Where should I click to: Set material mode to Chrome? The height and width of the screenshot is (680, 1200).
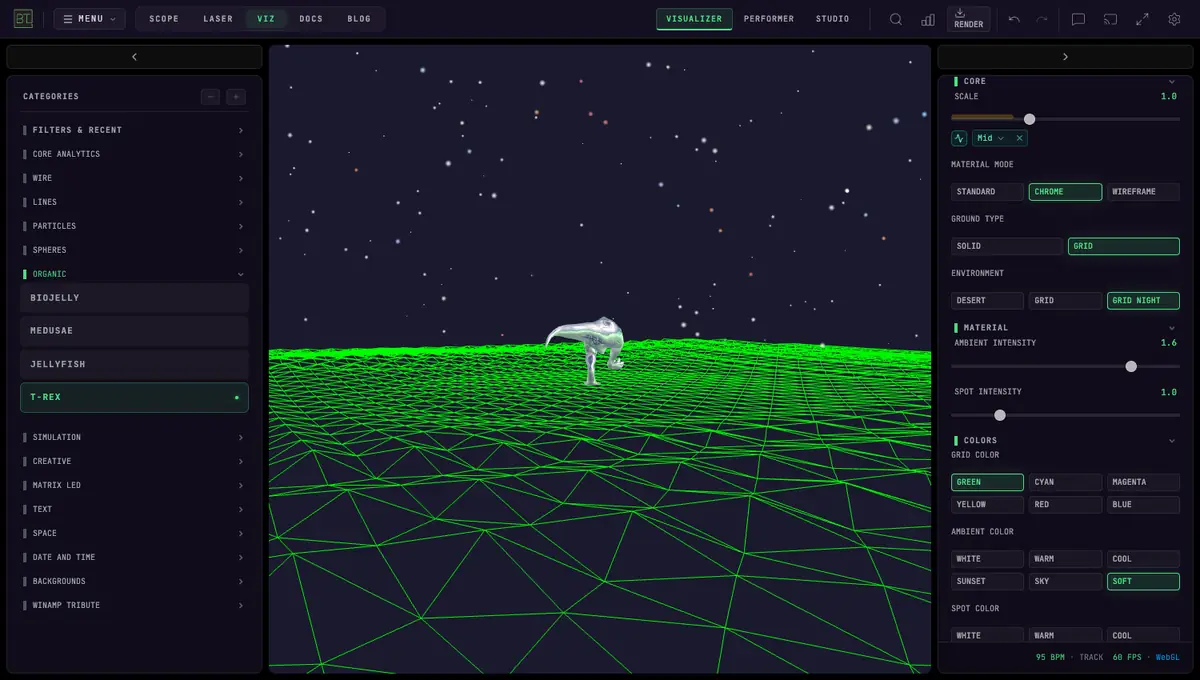click(1065, 192)
